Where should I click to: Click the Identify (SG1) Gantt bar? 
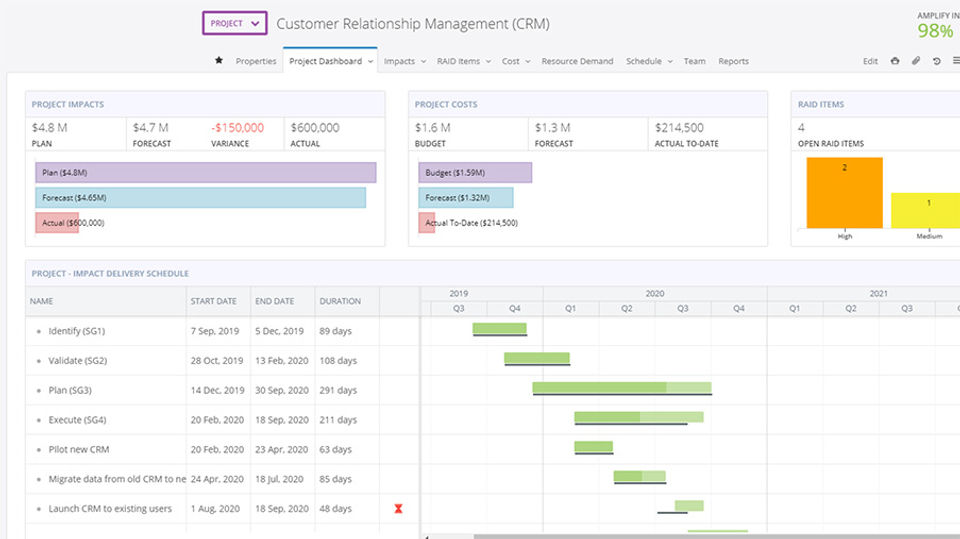[x=500, y=328]
